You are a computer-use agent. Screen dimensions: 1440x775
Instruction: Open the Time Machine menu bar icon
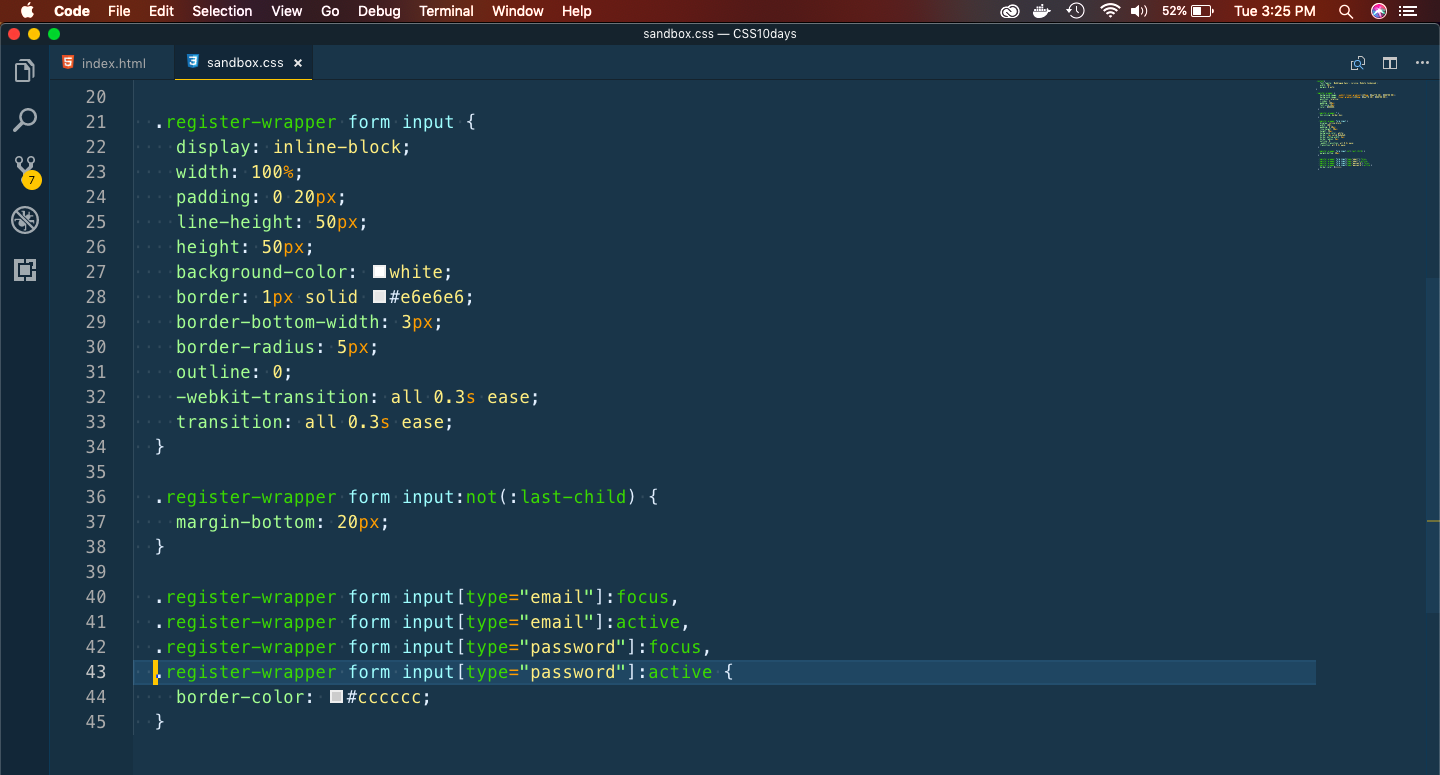1075,11
